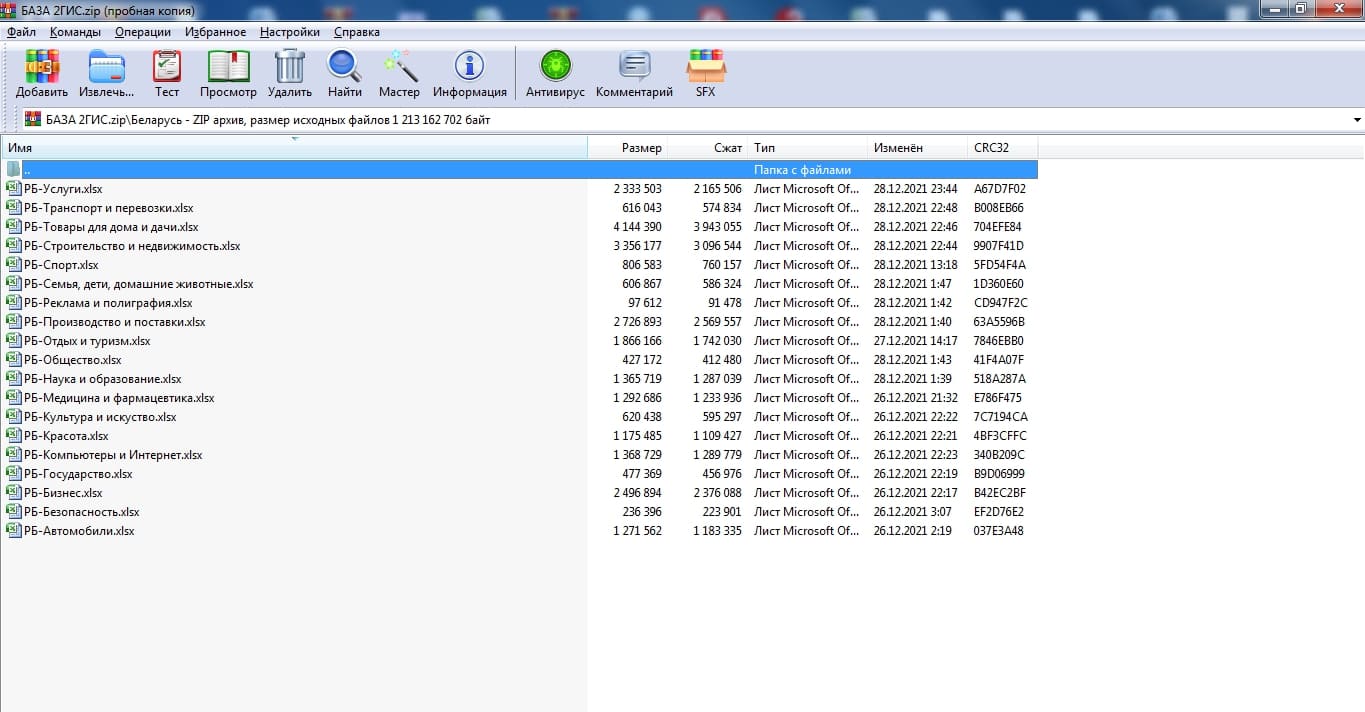
Task: Sort by the Сжат column header
Action: tap(707, 148)
